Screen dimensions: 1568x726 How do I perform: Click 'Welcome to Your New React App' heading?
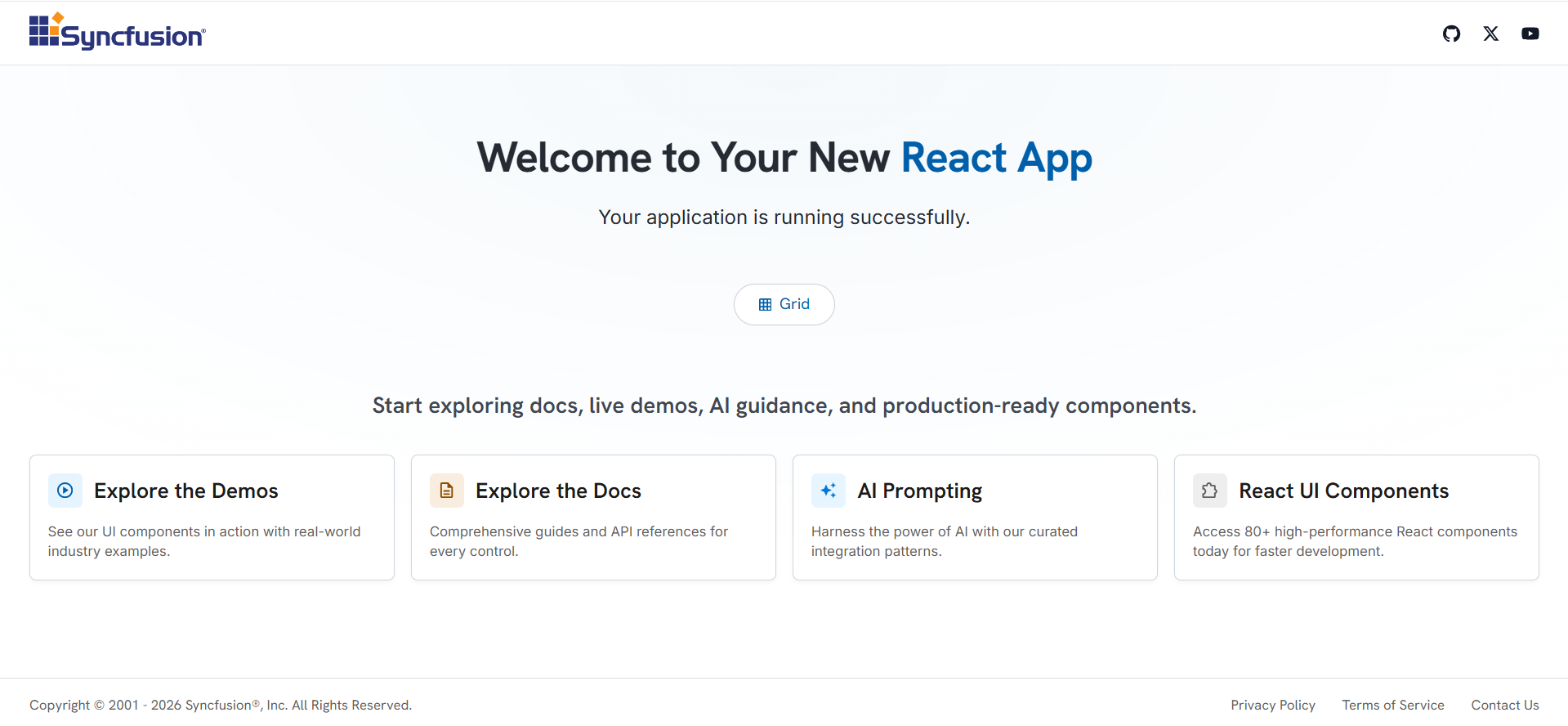[x=784, y=158]
